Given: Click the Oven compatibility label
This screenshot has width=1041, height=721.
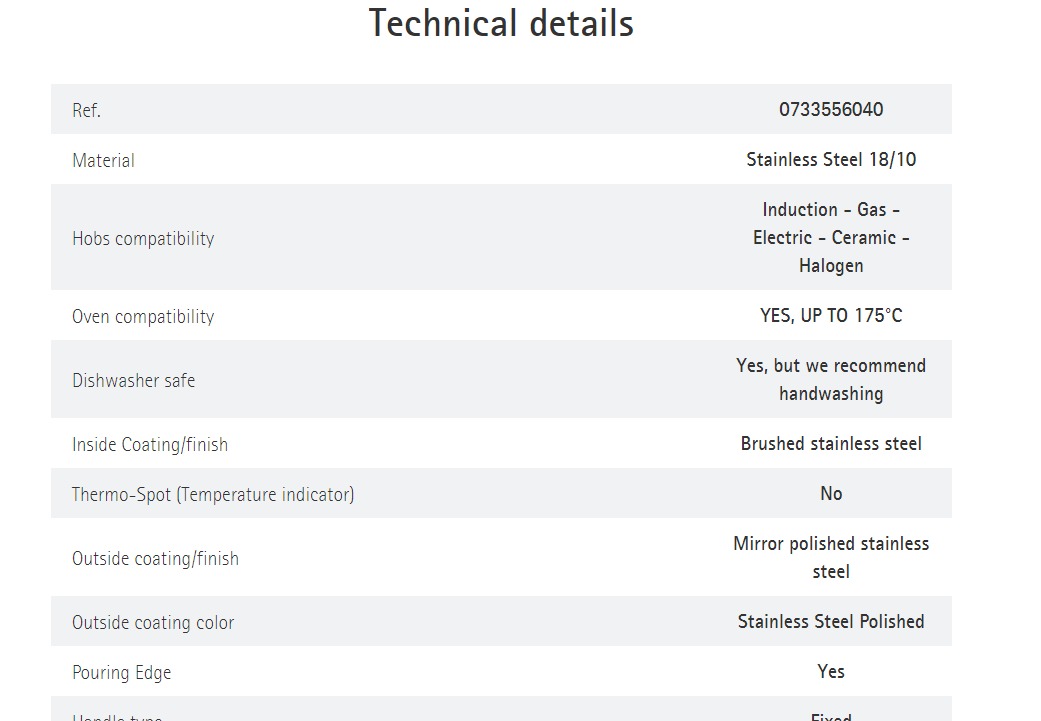Looking at the screenshot, I should coord(143,317).
